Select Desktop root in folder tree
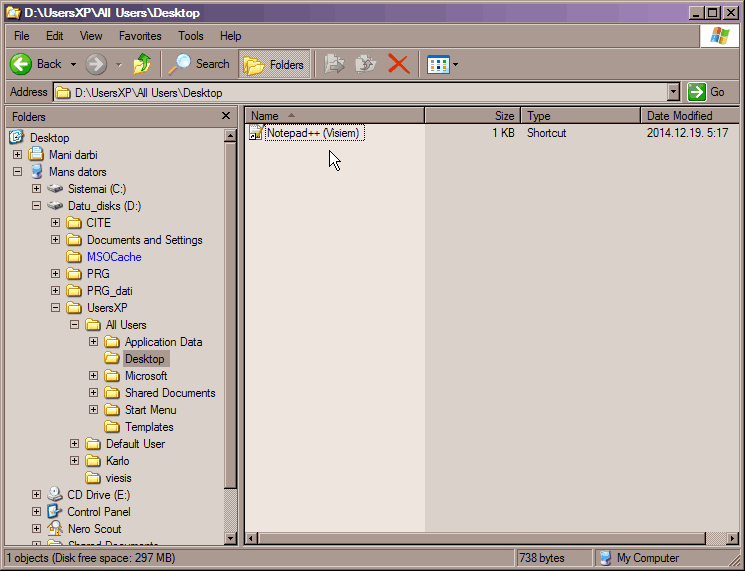This screenshot has height=571, width=745. point(49,138)
